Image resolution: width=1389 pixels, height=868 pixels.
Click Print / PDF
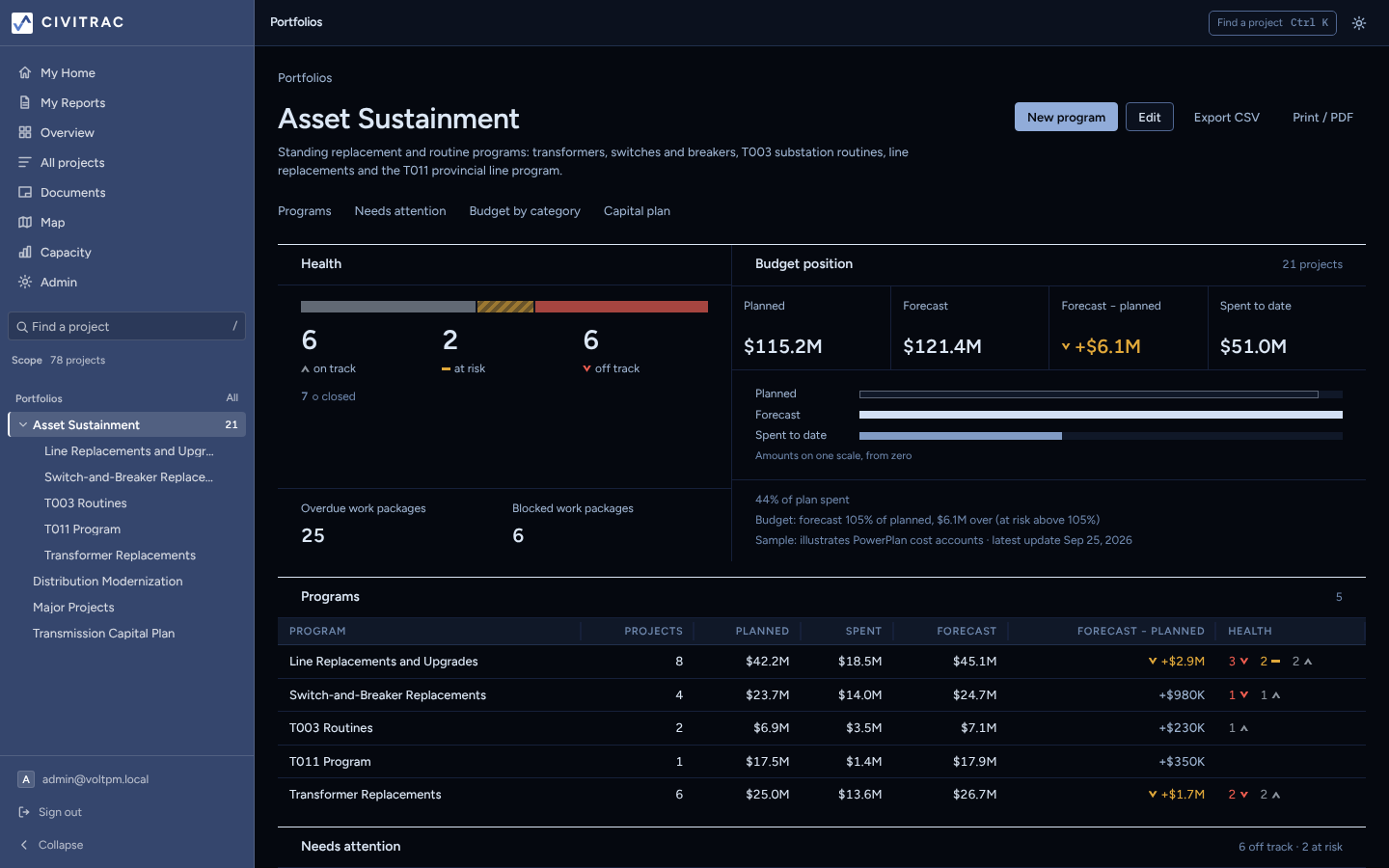(1322, 117)
